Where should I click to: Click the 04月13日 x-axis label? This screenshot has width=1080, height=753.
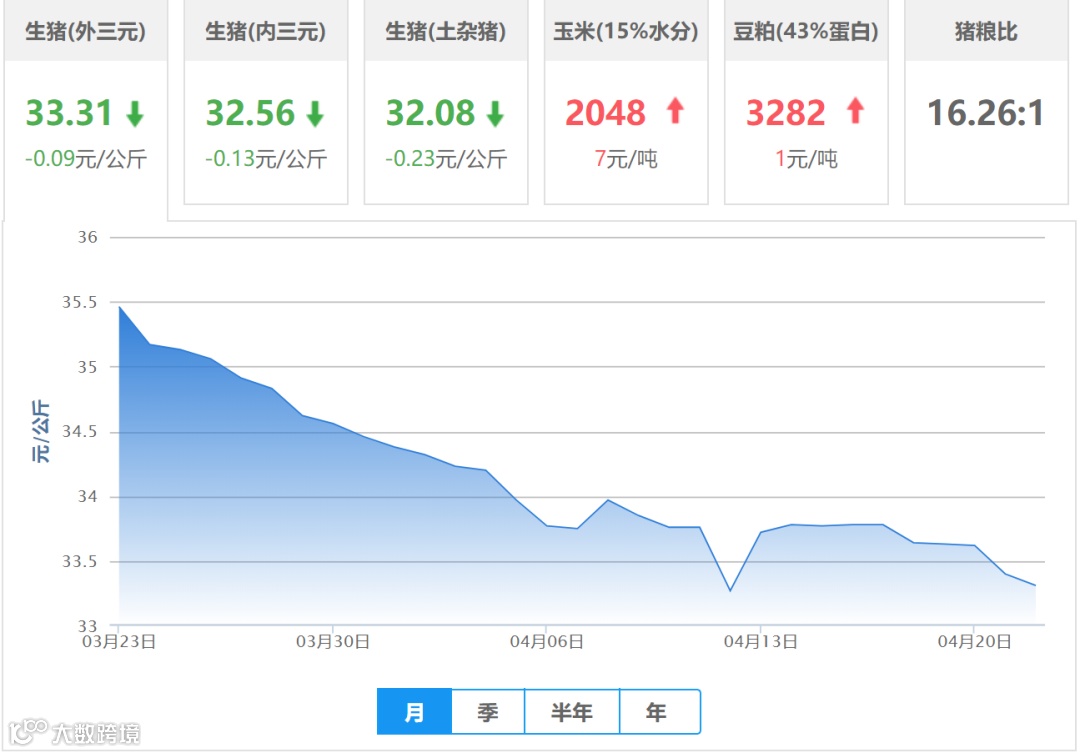[x=760, y=642]
